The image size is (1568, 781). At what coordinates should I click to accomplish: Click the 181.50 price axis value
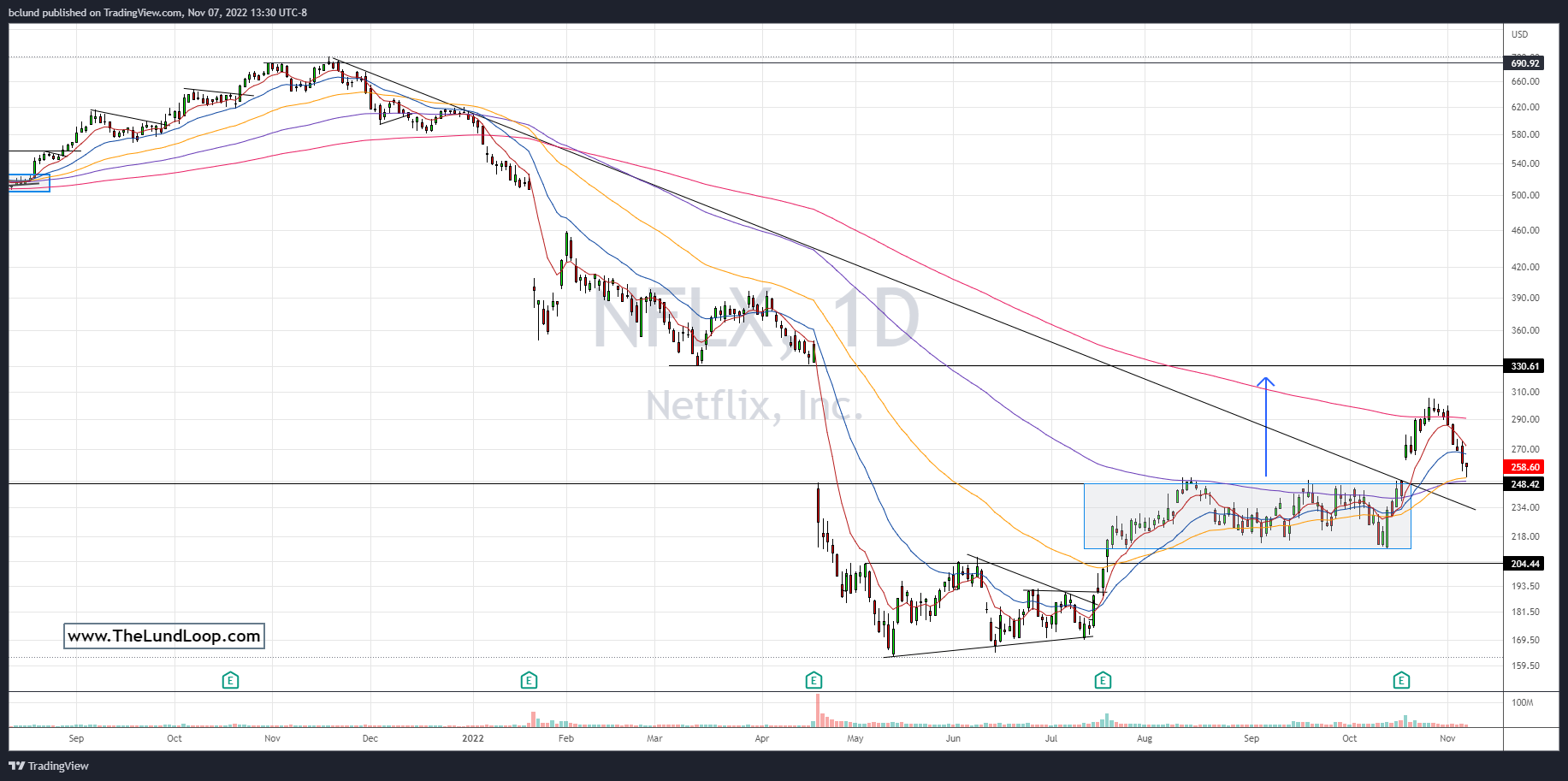click(1525, 612)
